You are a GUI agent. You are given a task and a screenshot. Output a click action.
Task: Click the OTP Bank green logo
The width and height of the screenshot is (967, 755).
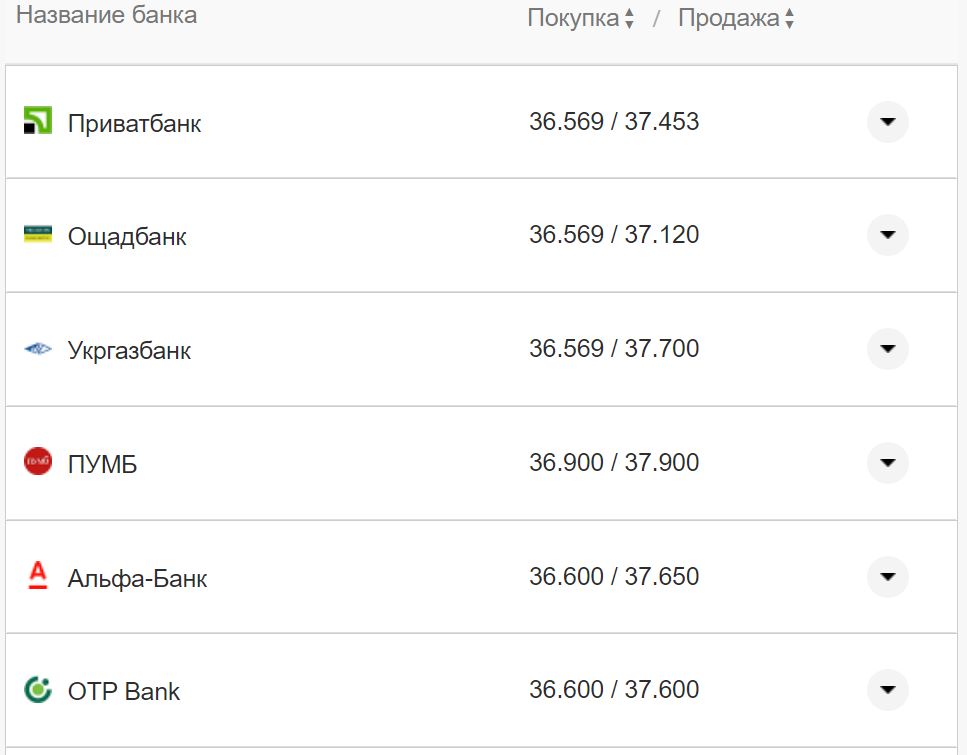point(37,689)
